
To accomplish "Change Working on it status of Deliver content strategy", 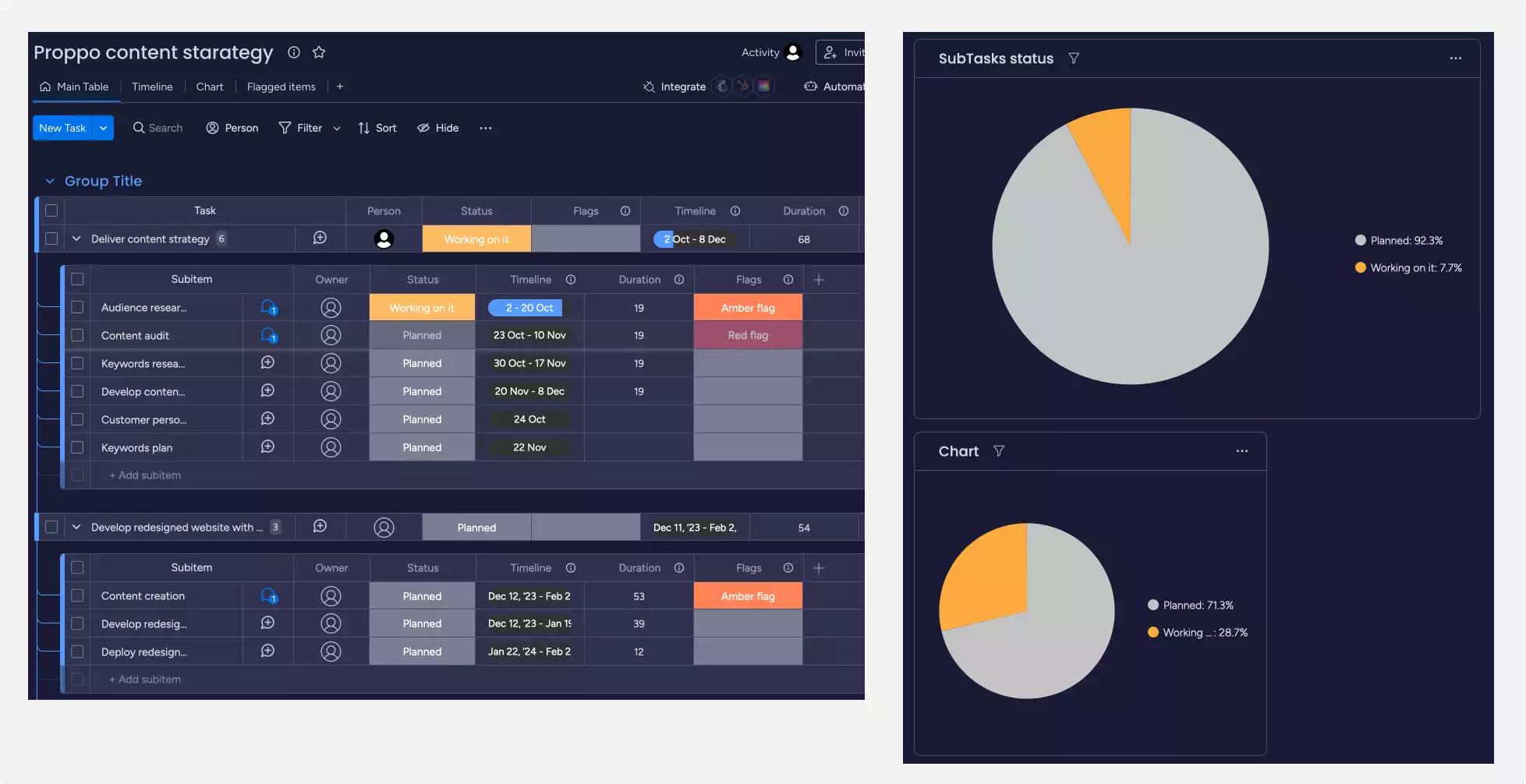I will click(476, 239).
